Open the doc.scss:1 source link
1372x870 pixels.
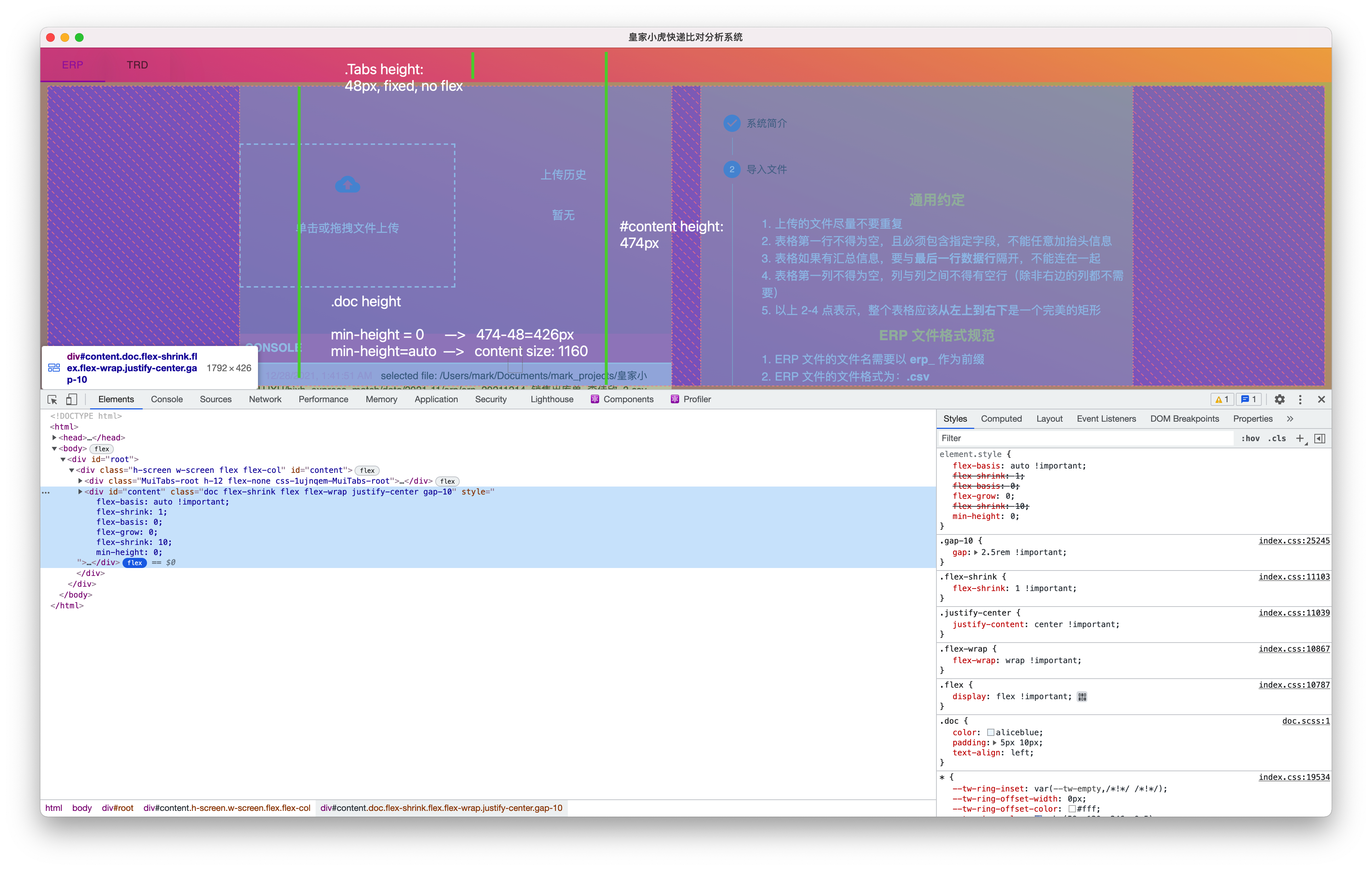pyautogui.click(x=1306, y=721)
